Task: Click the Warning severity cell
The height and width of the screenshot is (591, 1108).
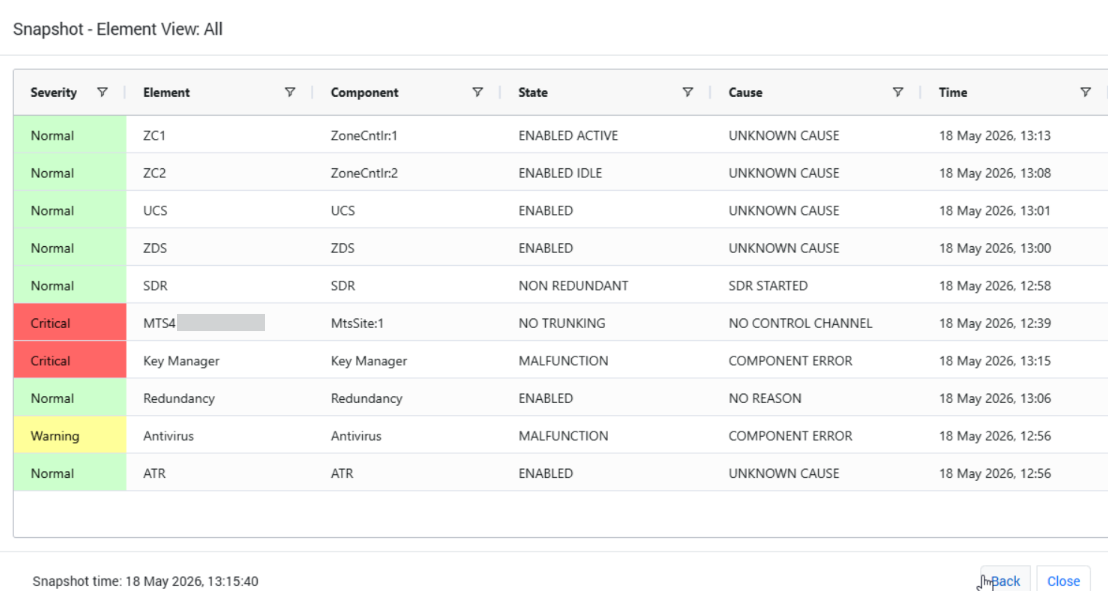Action: click(x=70, y=435)
